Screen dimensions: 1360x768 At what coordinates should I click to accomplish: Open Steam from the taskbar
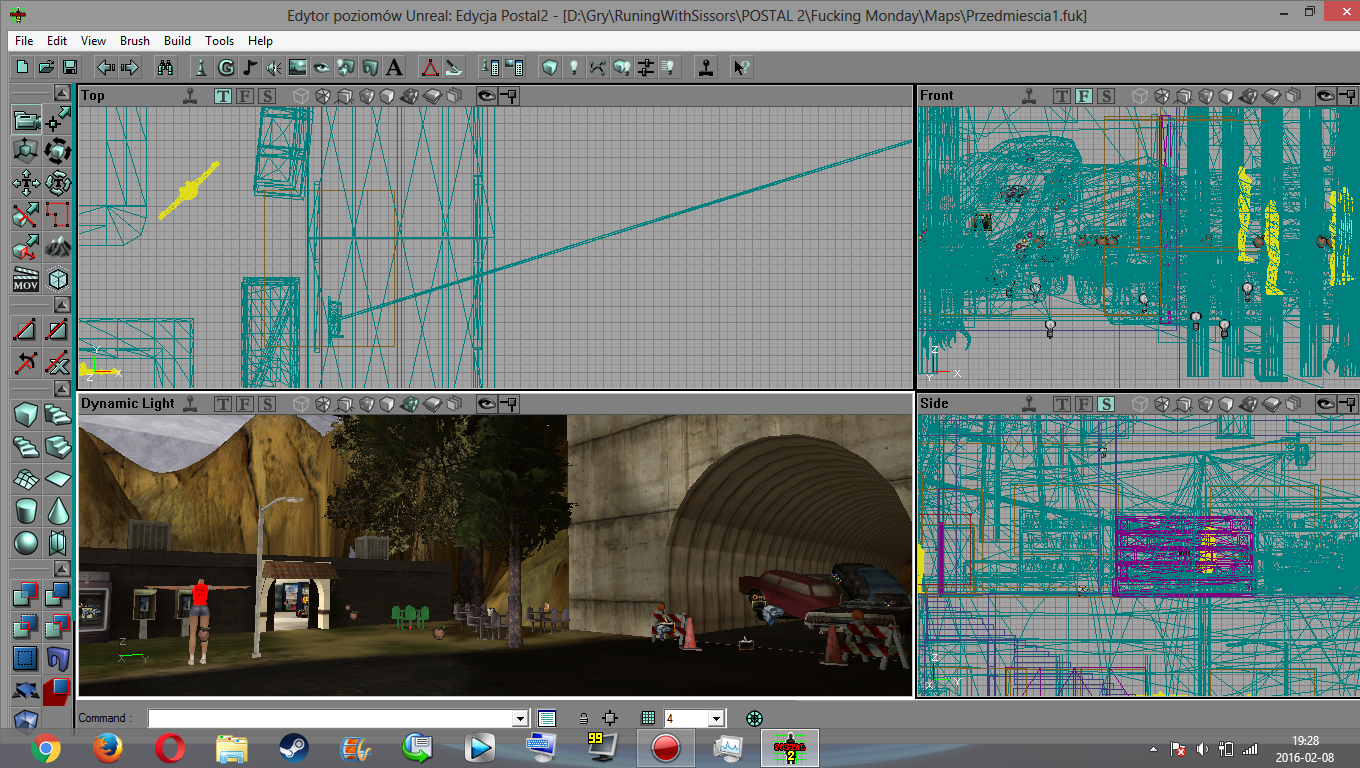[293, 747]
